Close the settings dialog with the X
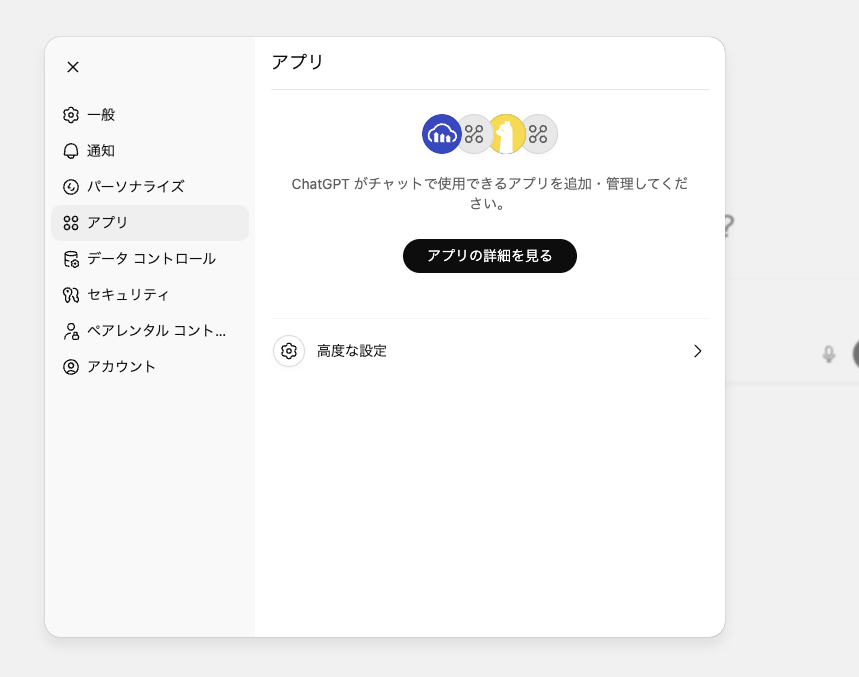Viewport: 859px width, 677px height. click(73, 67)
